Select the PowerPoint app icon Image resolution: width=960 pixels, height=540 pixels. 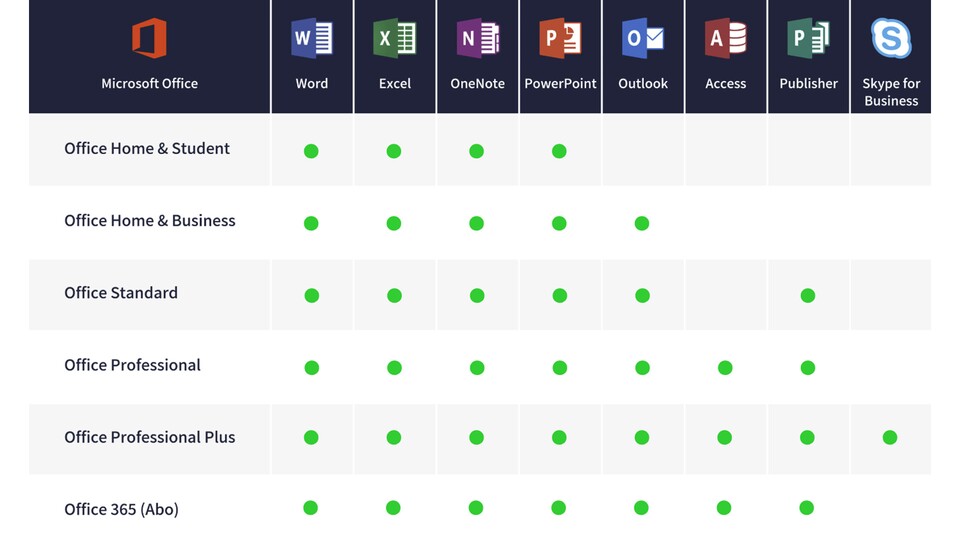click(x=560, y=38)
